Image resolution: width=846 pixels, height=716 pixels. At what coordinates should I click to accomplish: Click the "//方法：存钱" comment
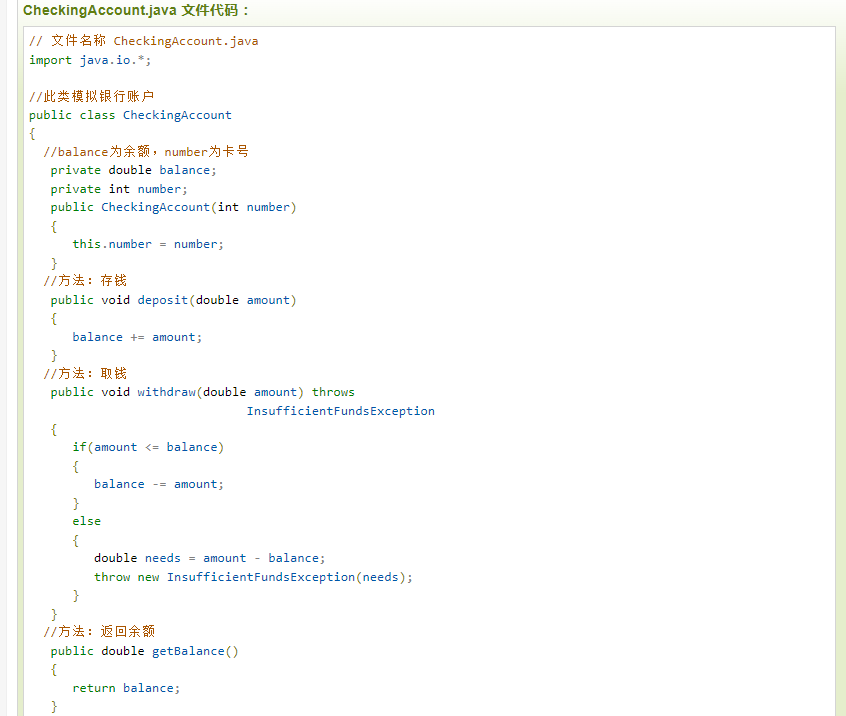85,281
